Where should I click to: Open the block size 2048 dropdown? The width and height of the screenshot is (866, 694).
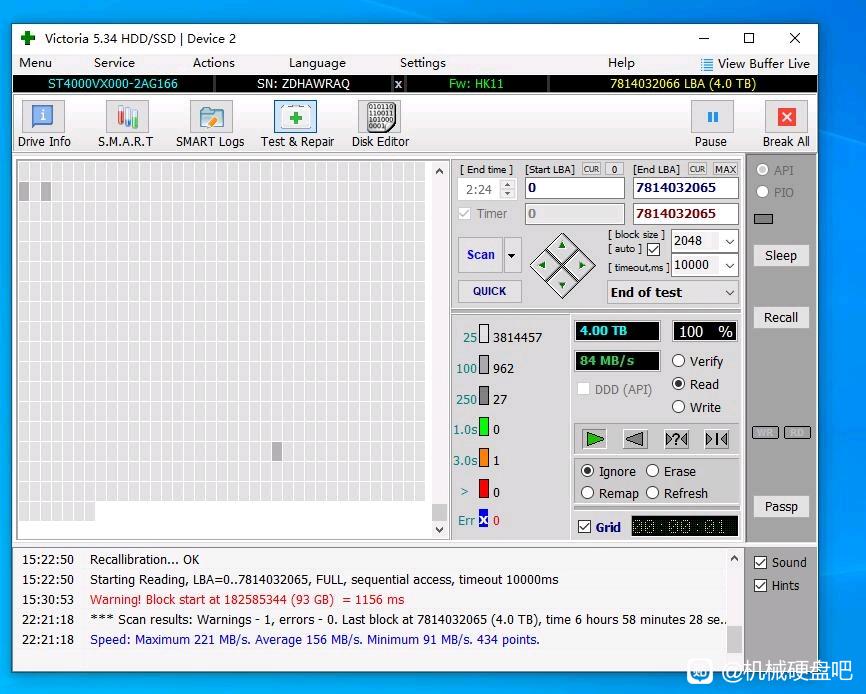coord(730,241)
